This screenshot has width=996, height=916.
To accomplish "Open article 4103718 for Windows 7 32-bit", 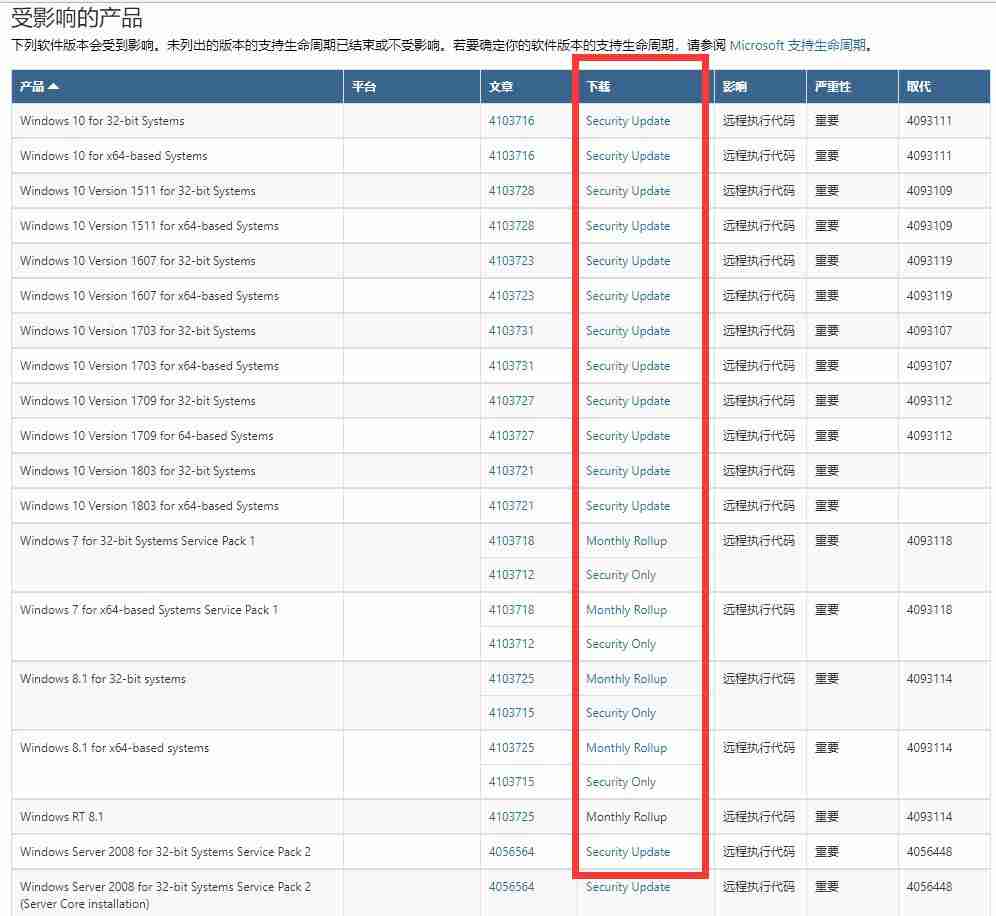I will 511,541.
